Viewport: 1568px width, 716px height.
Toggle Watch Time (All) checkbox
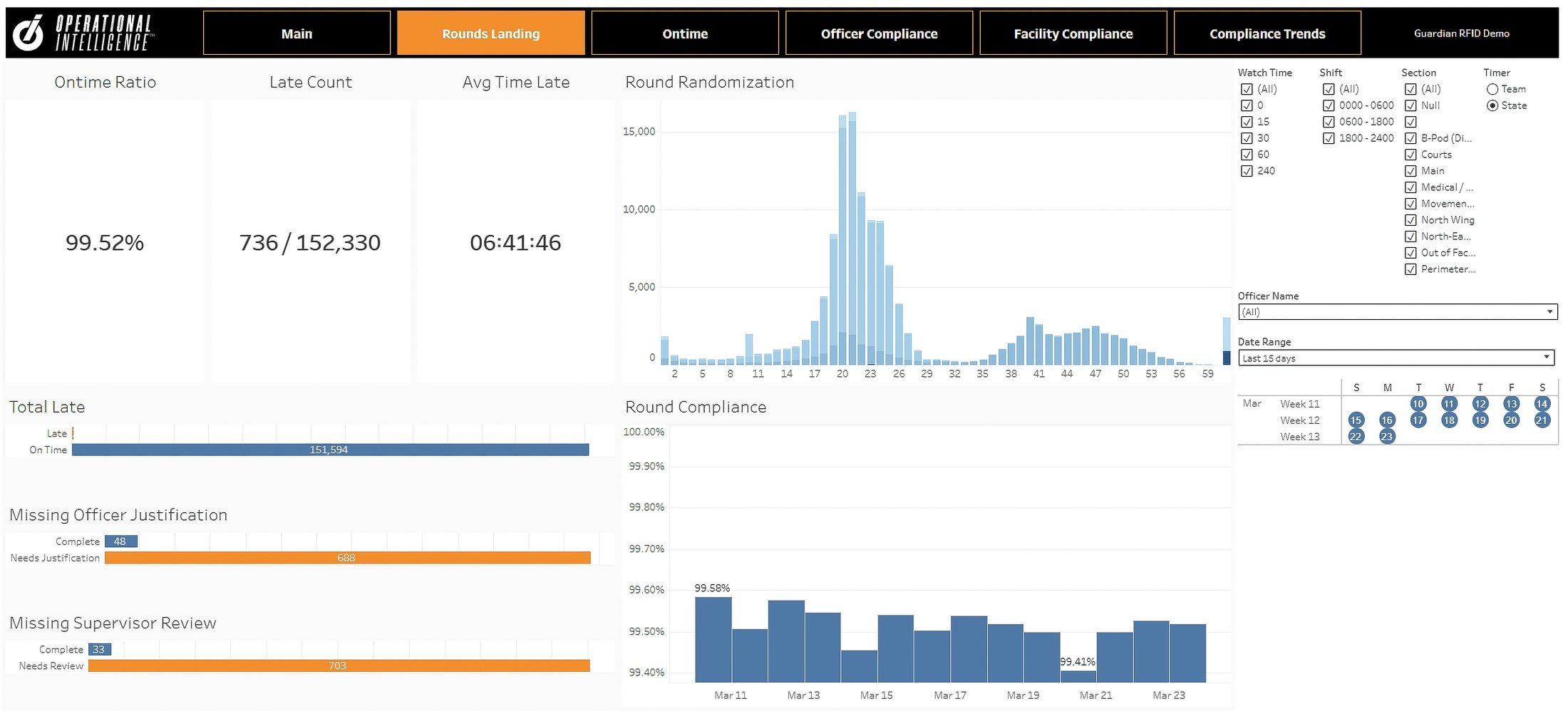pos(1247,89)
